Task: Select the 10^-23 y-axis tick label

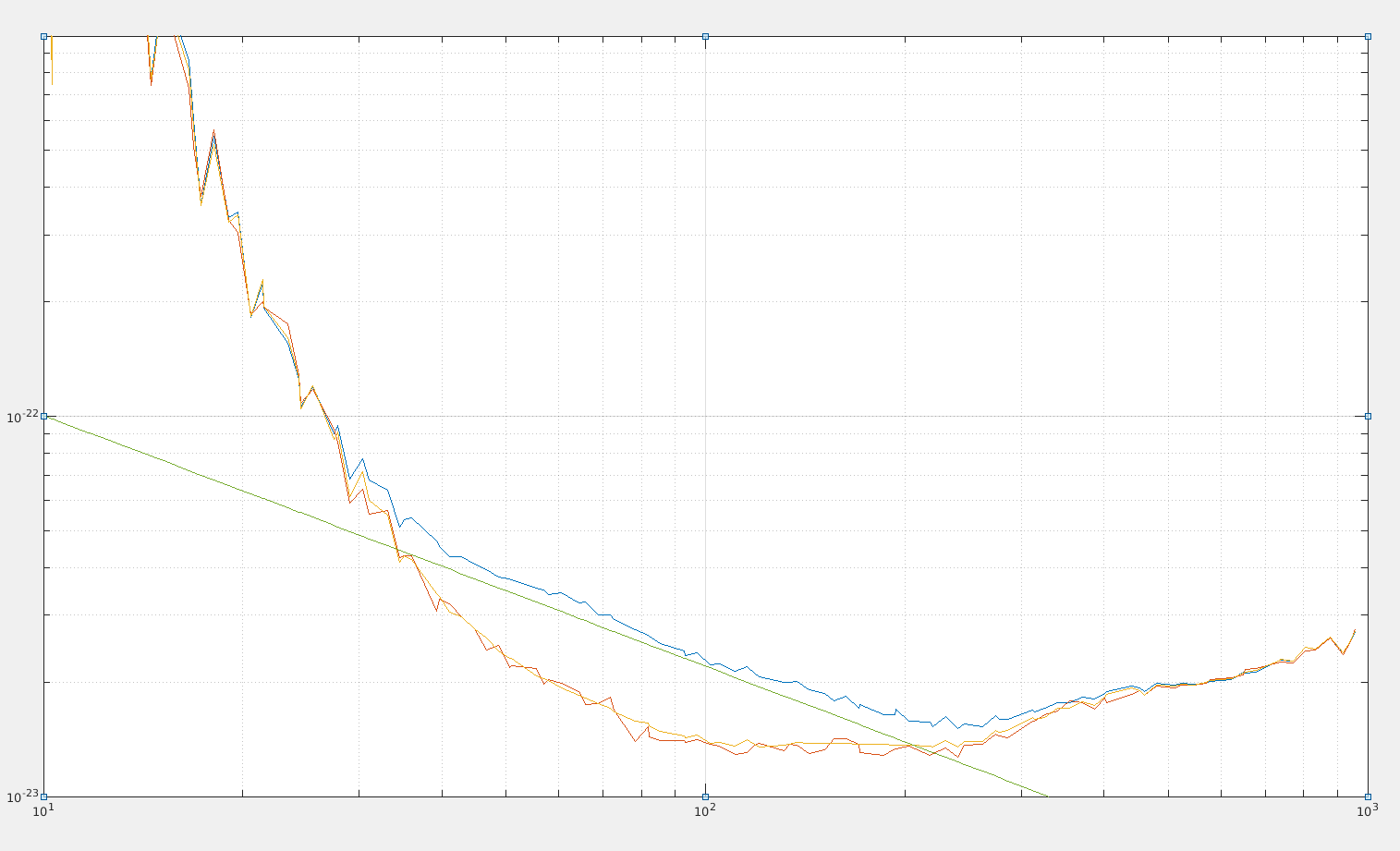Action: 23,796
